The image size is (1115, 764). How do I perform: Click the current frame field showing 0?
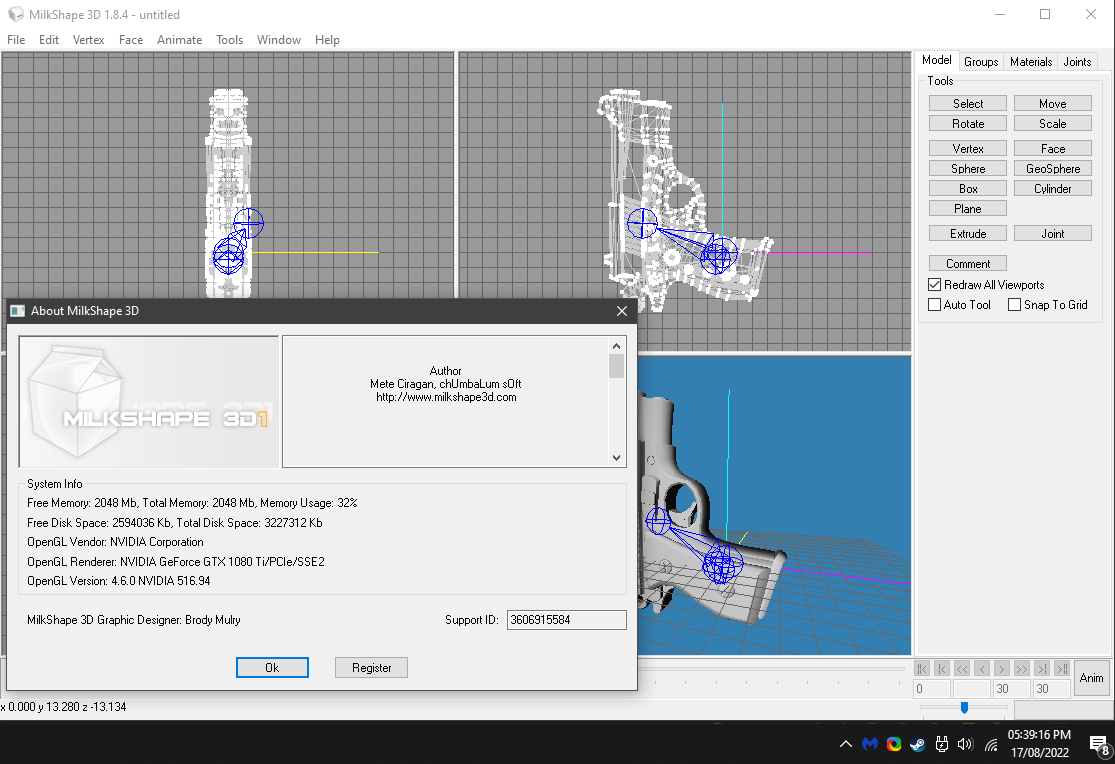pyautogui.click(x=932, y=689)
